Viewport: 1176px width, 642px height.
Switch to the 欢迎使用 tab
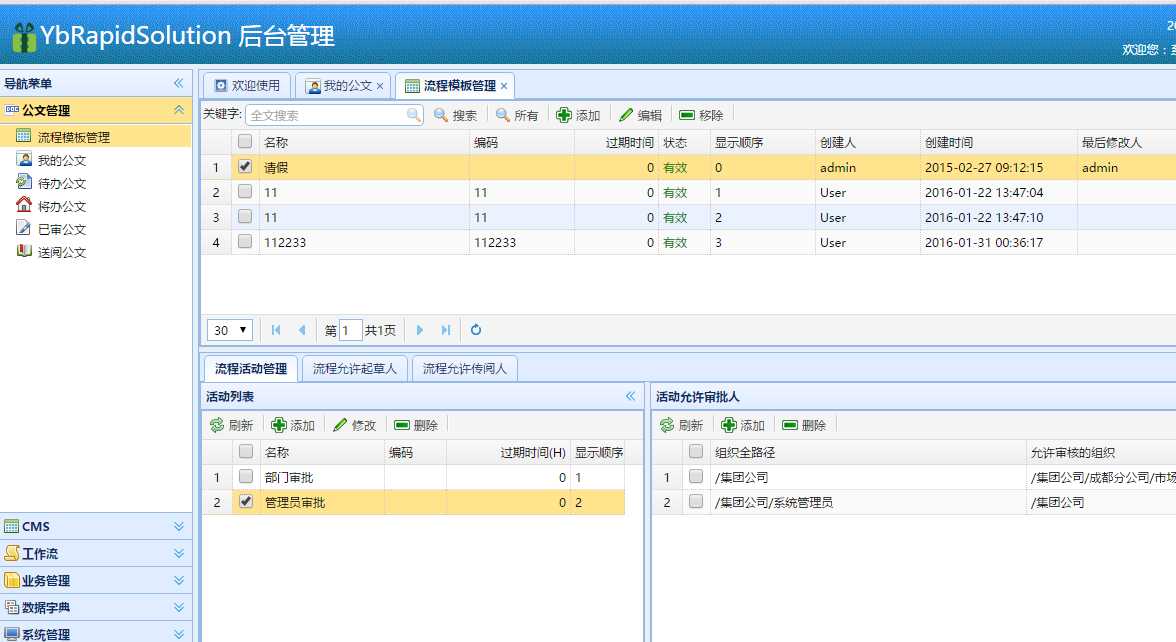point(246,86)
